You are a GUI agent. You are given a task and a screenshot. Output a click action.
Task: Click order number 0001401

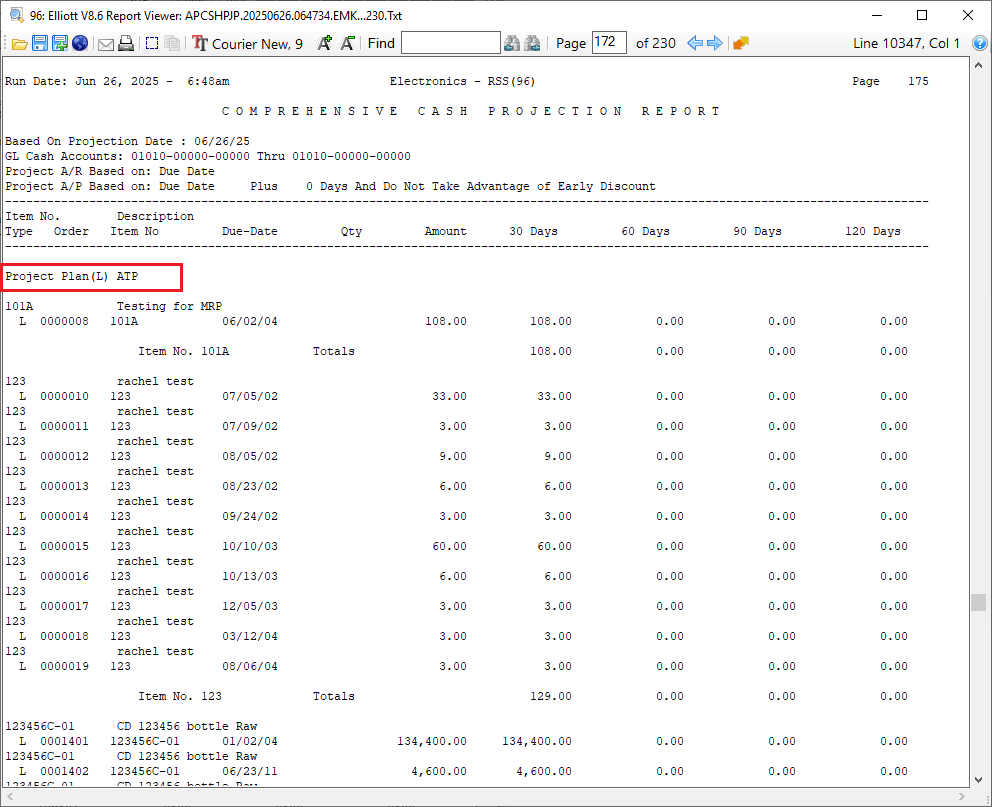(65, 741)
